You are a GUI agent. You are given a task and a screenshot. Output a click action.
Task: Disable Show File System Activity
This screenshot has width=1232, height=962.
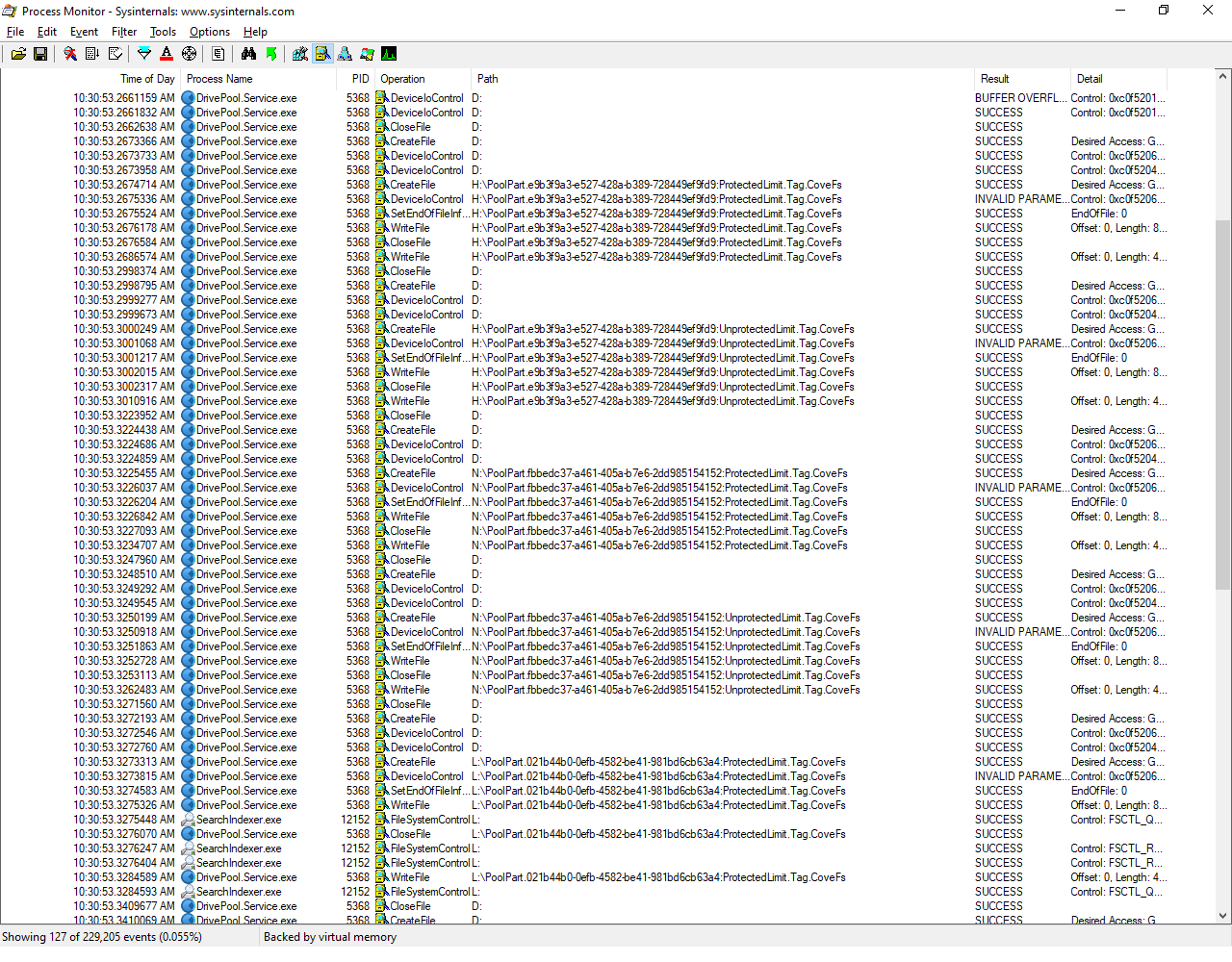tap(322, 54)
